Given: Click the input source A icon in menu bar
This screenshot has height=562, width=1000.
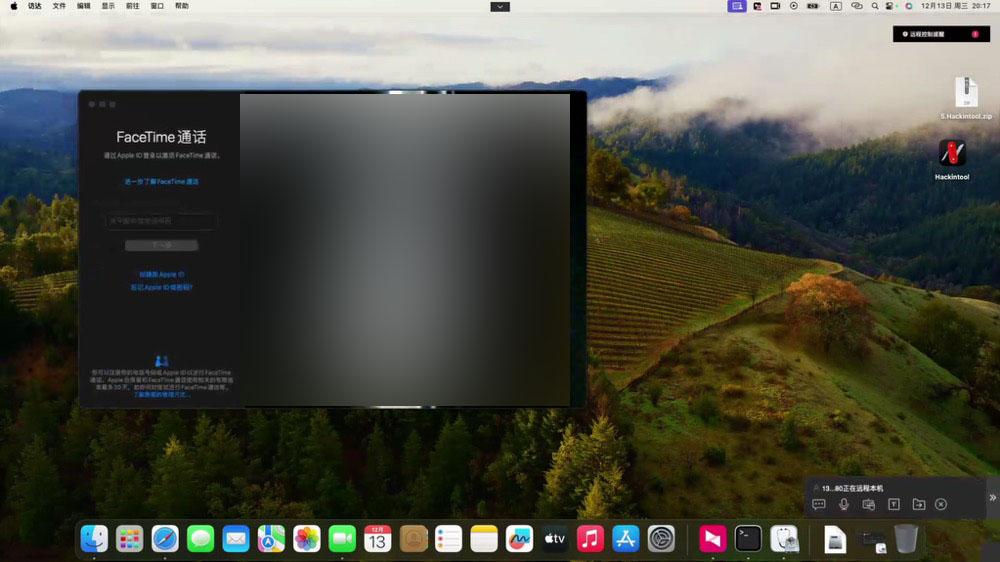Looking at the screenshot, I should (835, 6).
